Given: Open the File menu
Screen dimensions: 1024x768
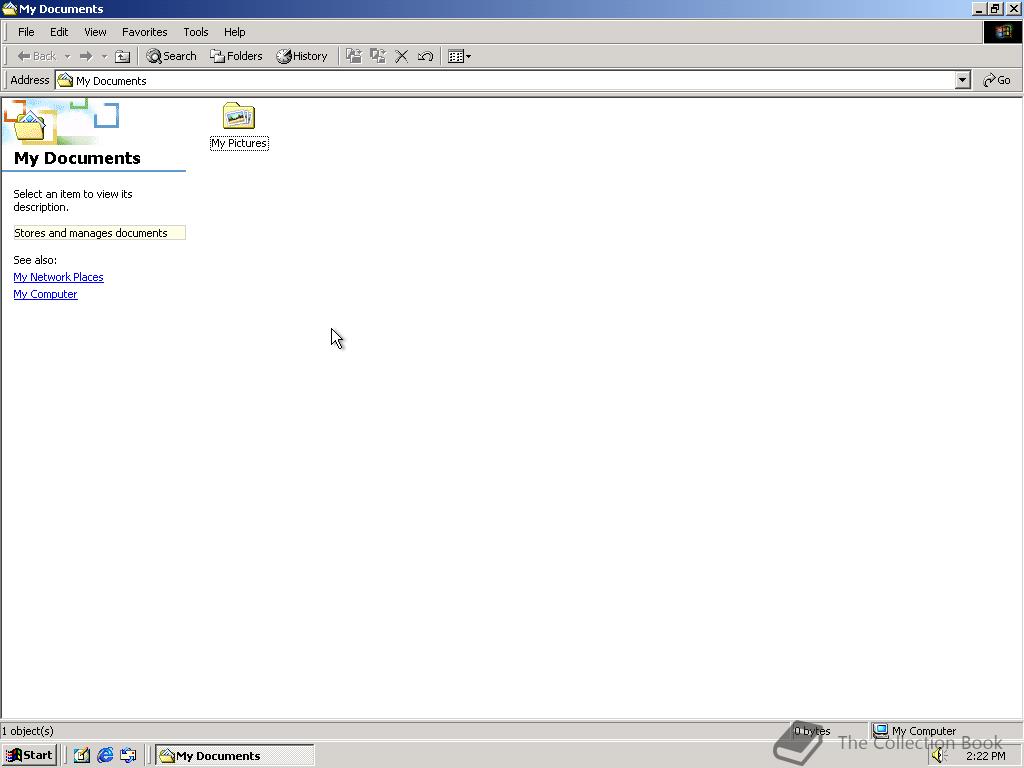Looking at the screenshot, I should tap(26, 32).
